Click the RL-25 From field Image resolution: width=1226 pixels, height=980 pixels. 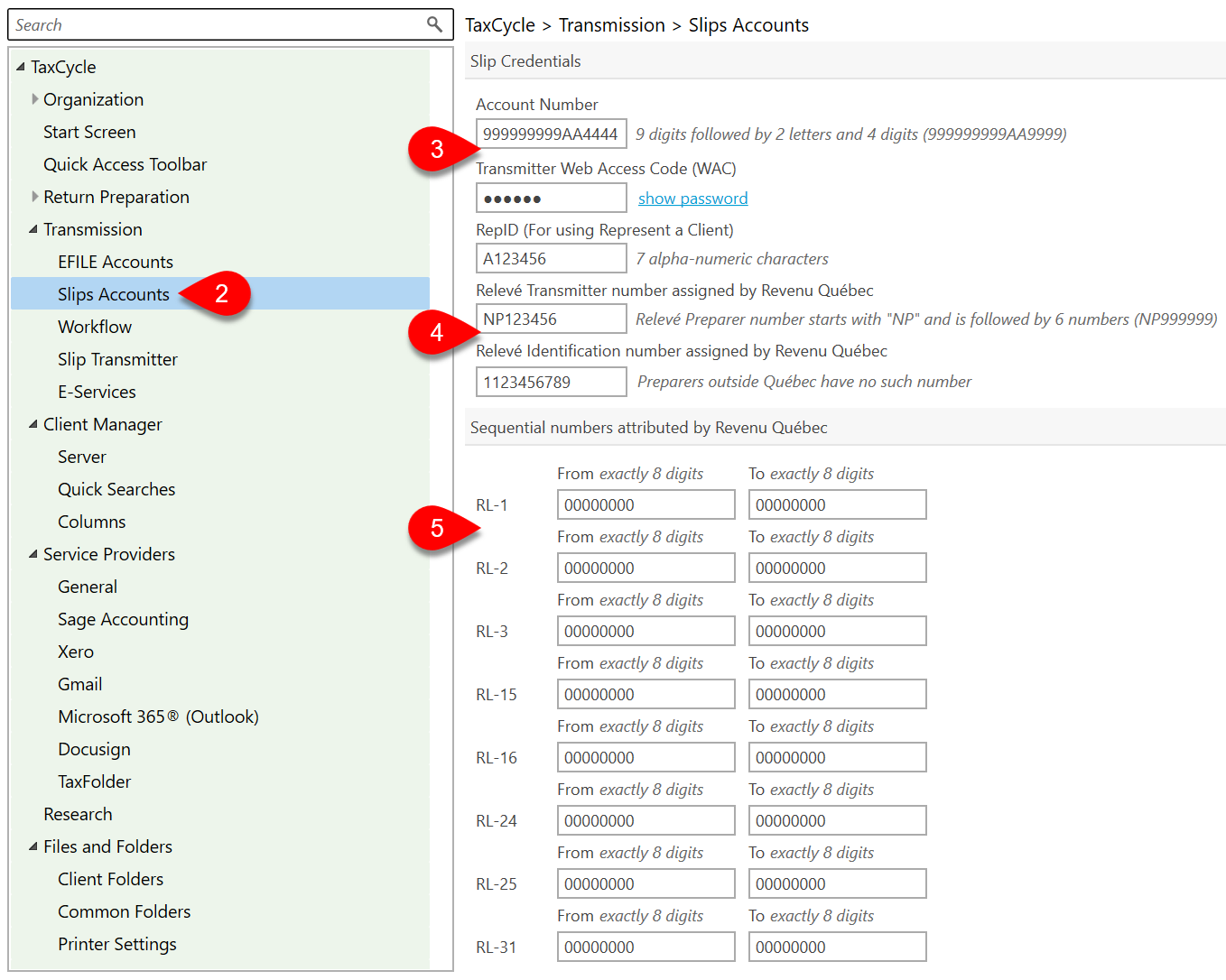[646, 883]
